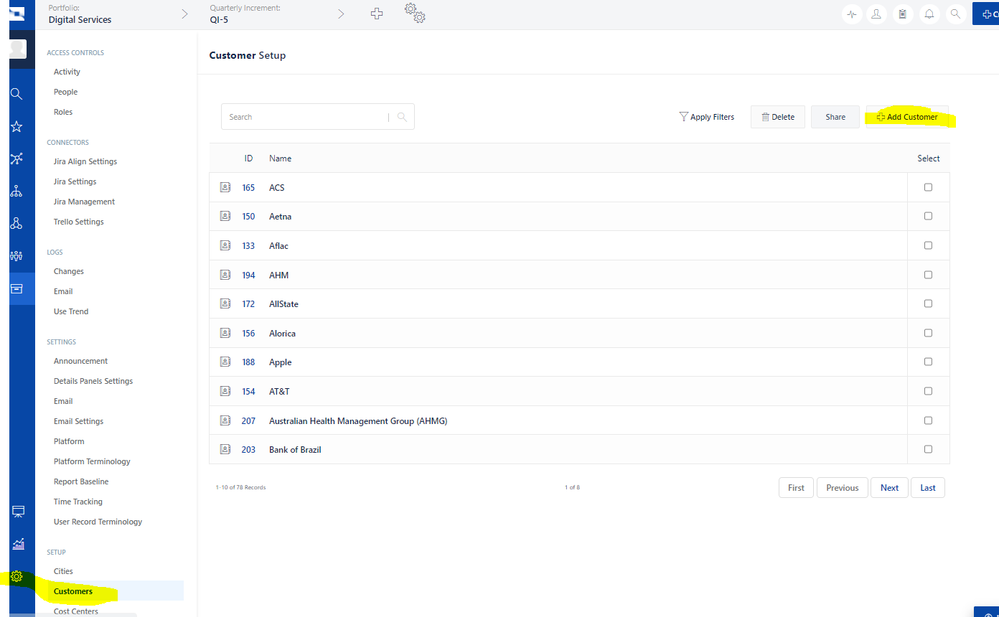Screen dimensions: 999x617
Task: Click the search magnifier icon in left rail
Action: click(x=17, y=94)
